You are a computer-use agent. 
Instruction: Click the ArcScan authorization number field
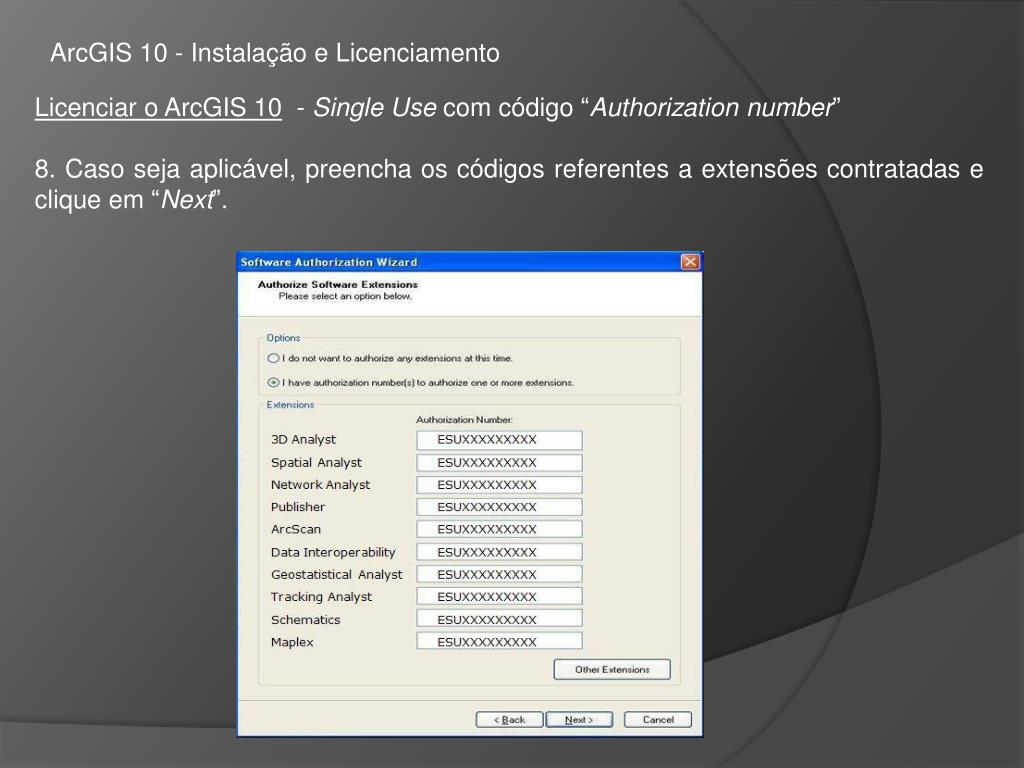tap(499, 529)
